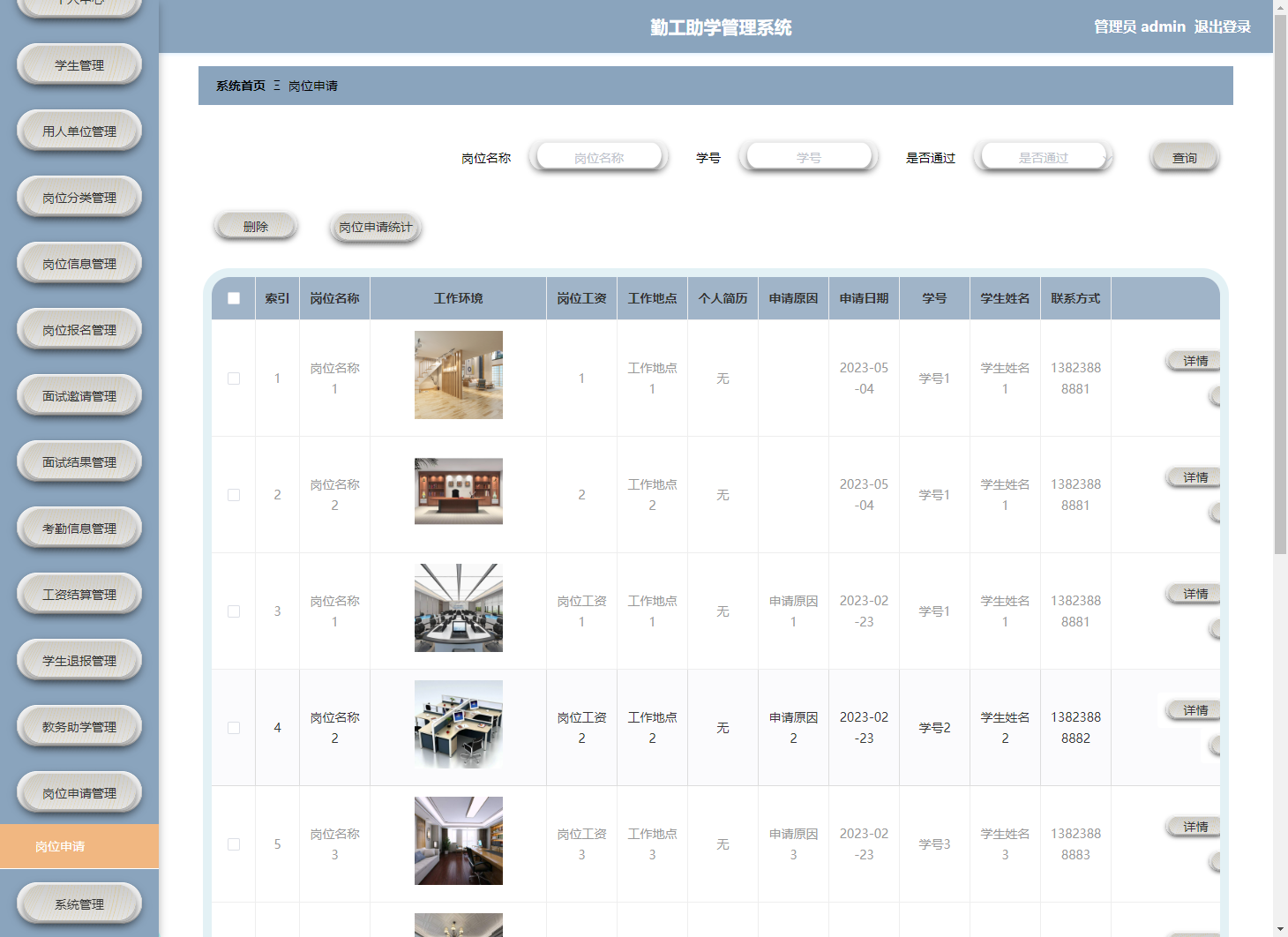Open 工资结算管理 menu

(79, 594)
